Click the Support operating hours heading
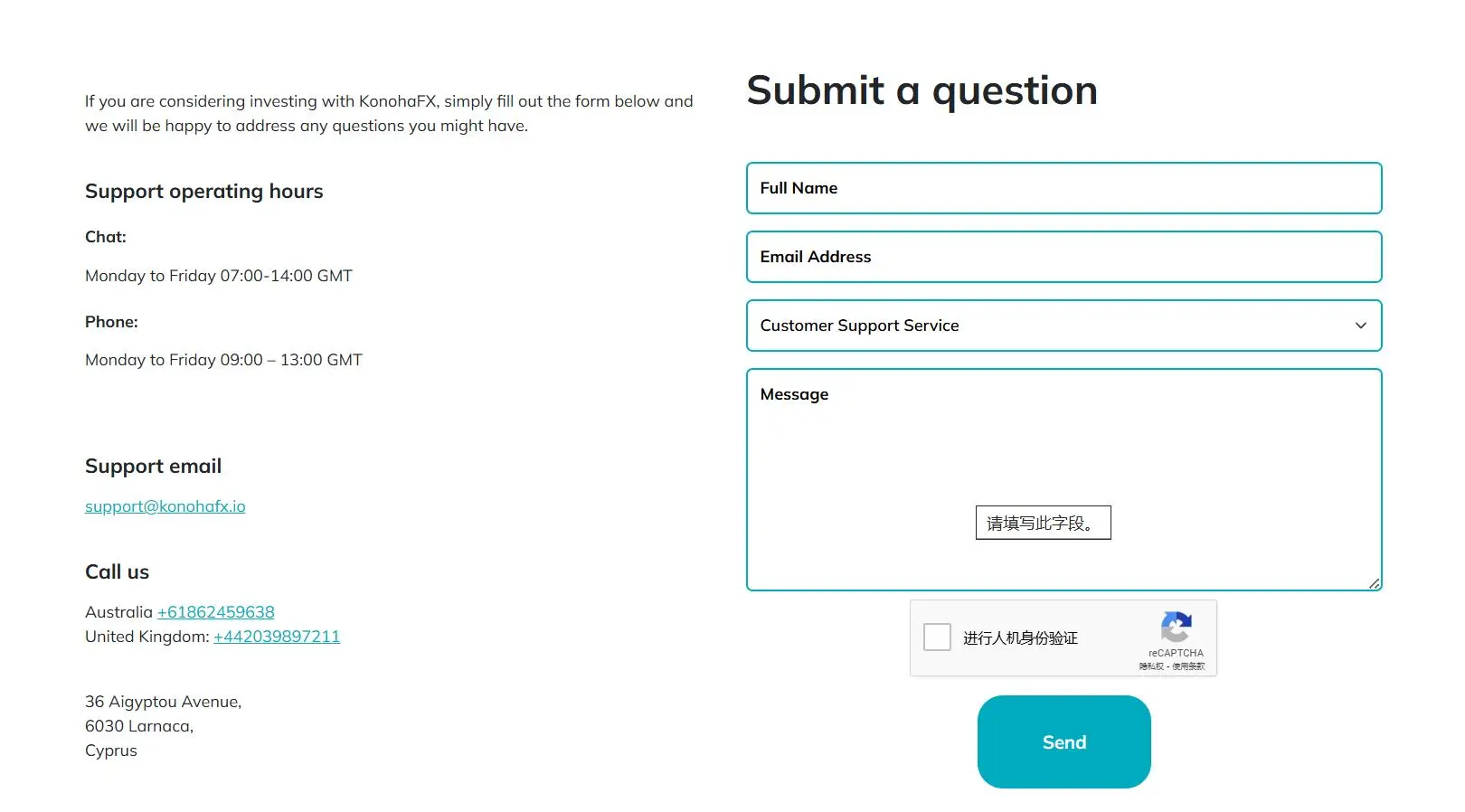The height and width of the screenshot is (812, 1465). pos(203,192)
